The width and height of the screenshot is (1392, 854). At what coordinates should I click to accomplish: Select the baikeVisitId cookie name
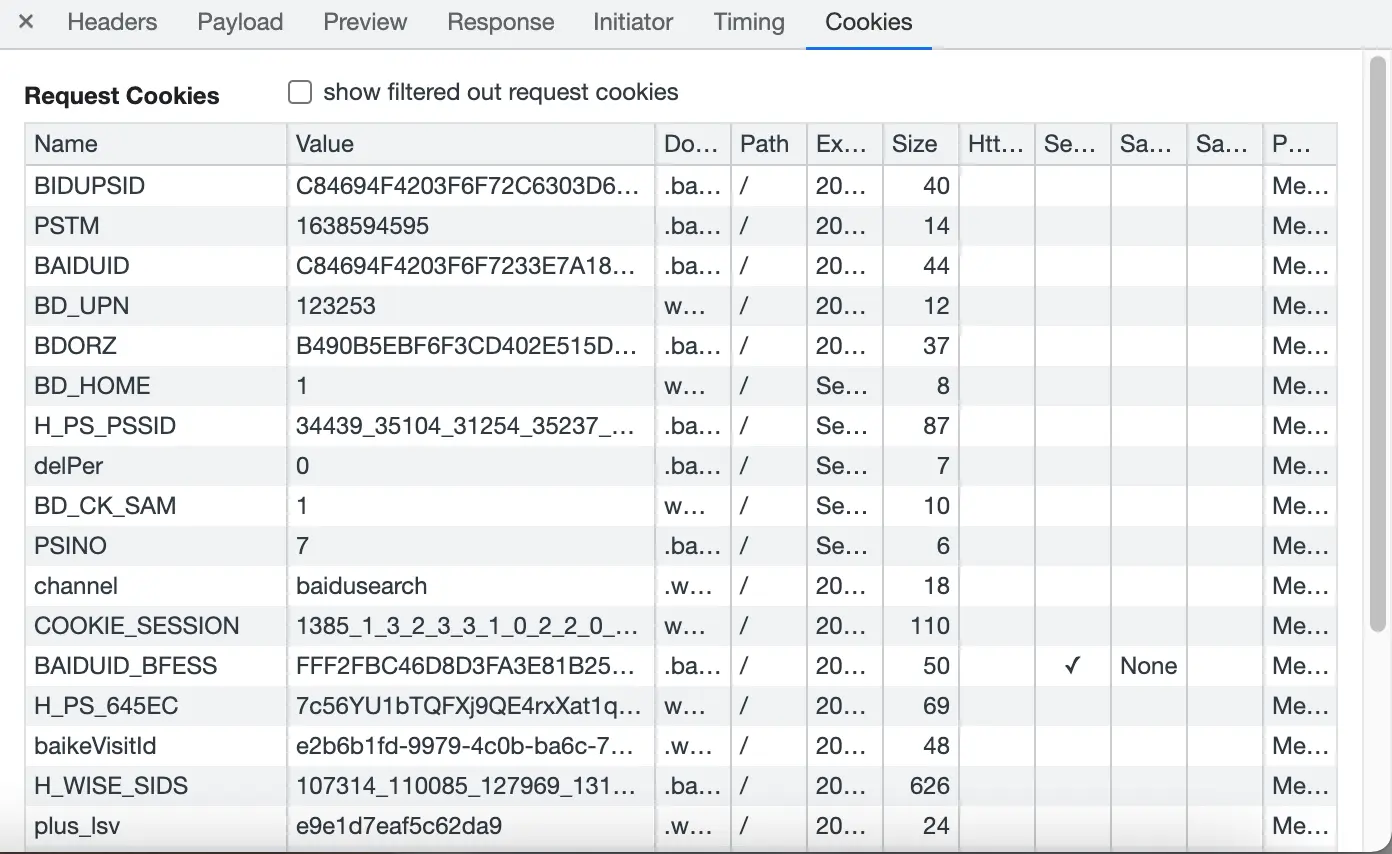[95, 746]
